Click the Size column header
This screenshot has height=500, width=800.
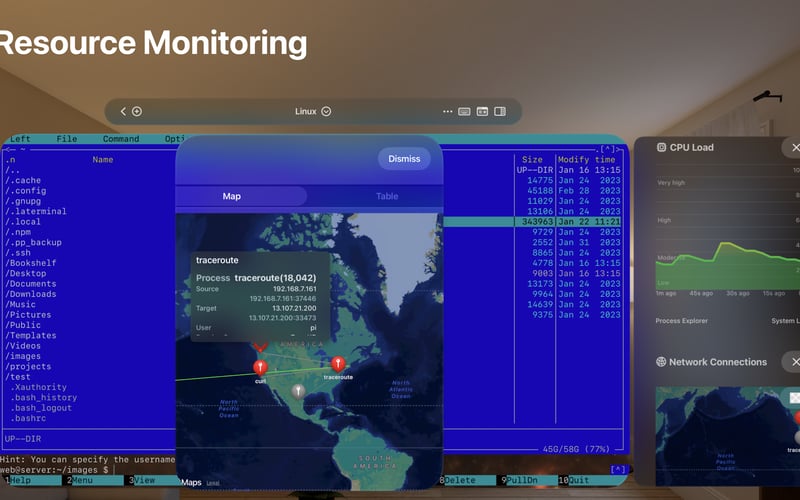pos(532,160)
